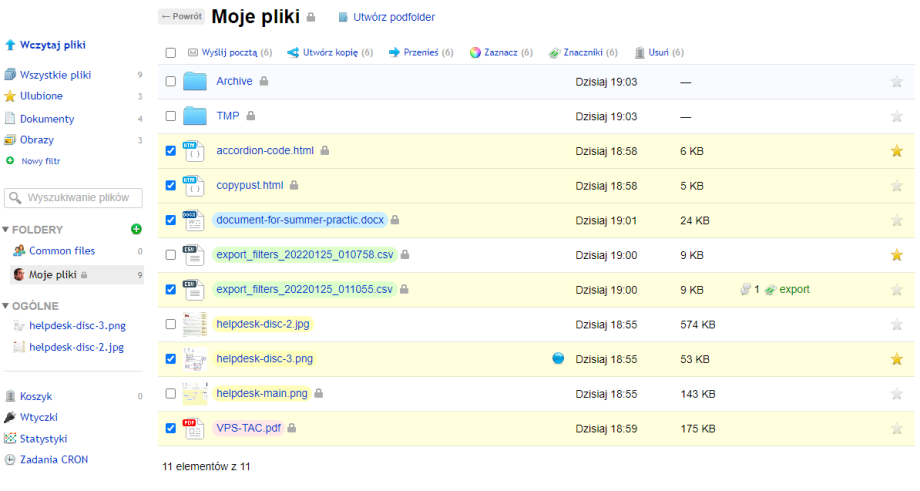Click the green add folder plus icon
The height and width of the screenshot is (491, 920).
coord(136,229)
